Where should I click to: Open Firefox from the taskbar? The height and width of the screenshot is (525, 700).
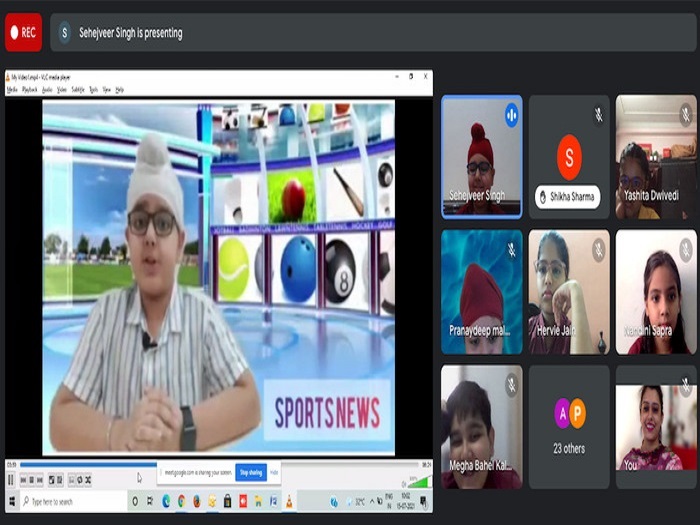coord(196,501)
